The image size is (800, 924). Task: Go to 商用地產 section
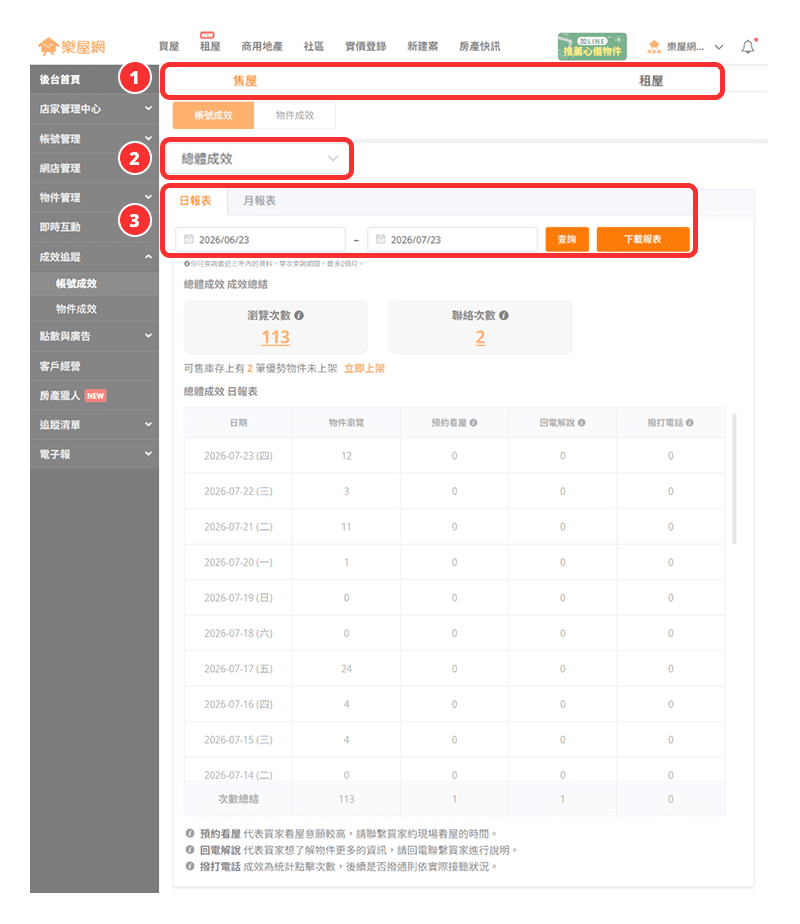262,47
